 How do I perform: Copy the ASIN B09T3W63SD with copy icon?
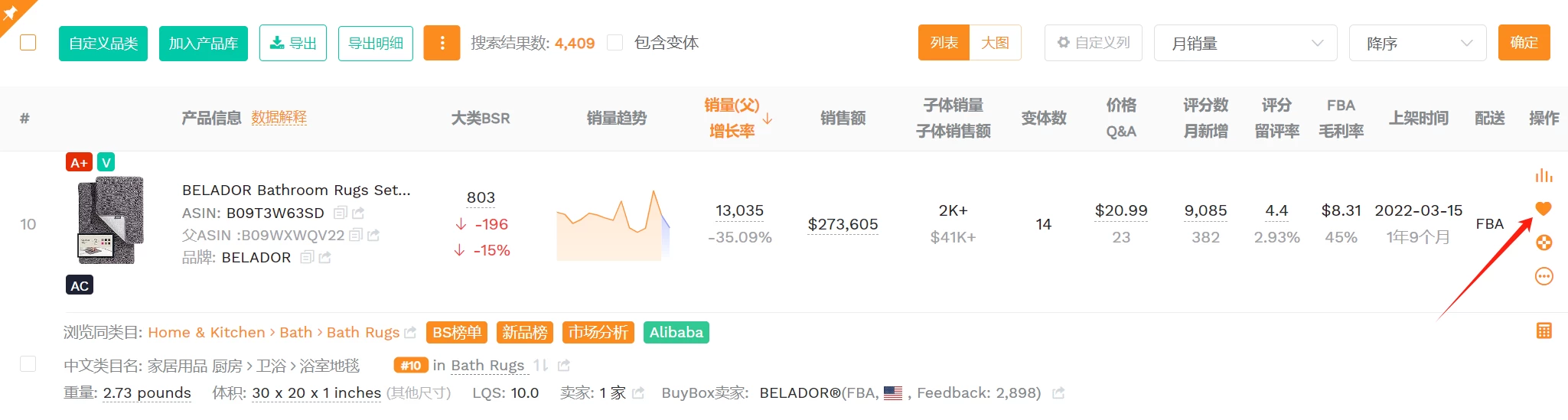point(341,213)
